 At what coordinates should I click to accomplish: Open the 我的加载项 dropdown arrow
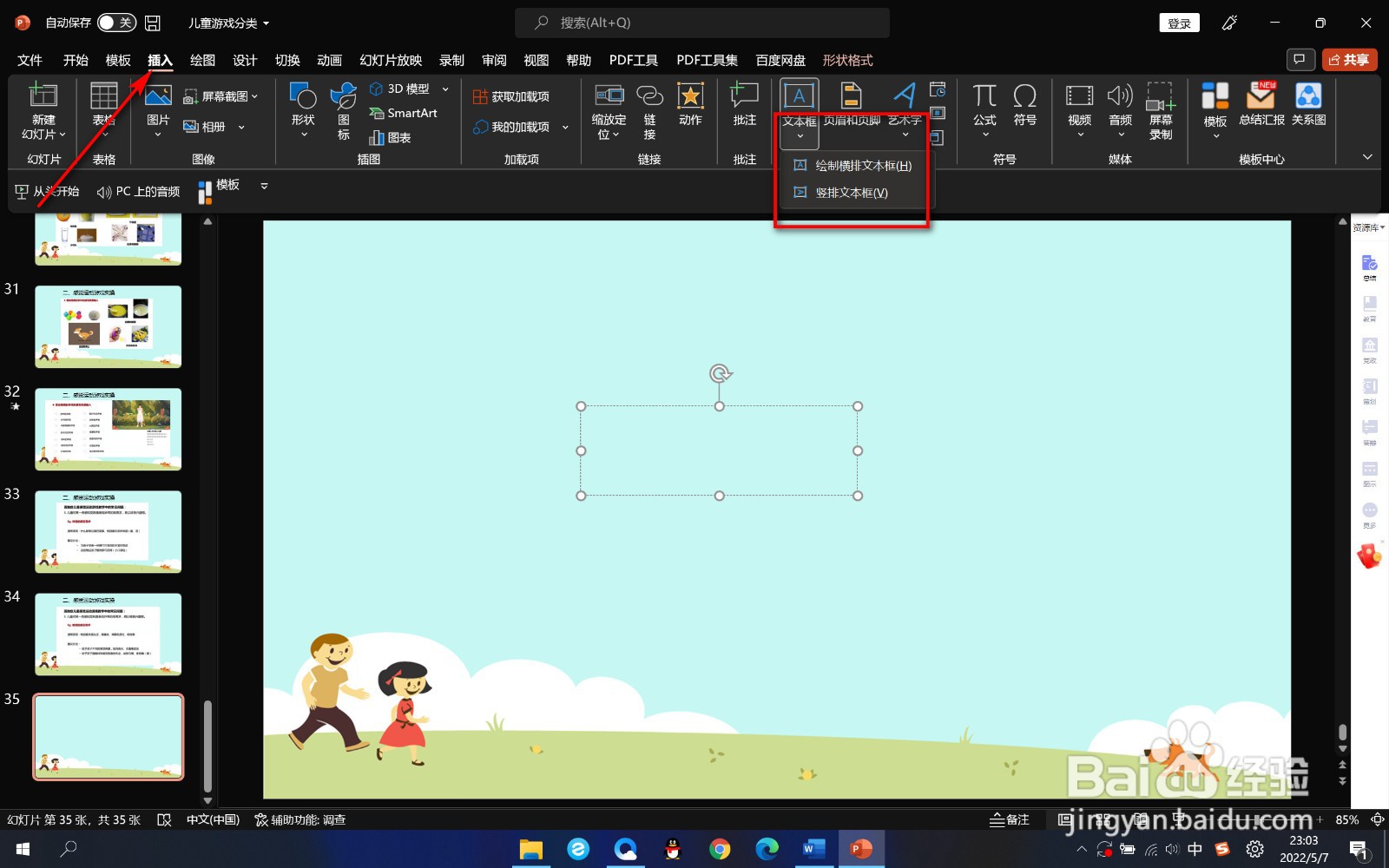point(565,128)
